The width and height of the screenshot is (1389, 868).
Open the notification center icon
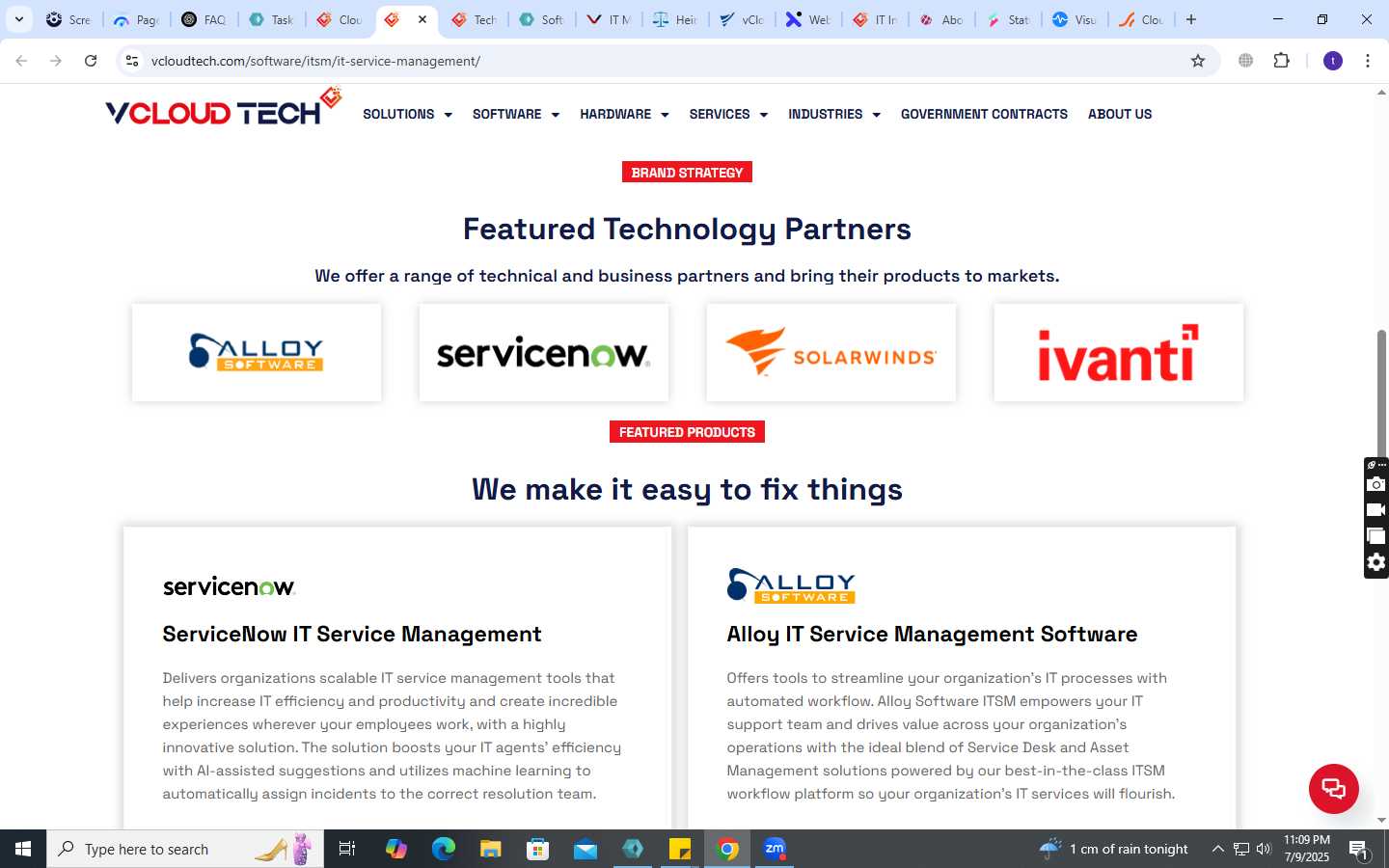pos(1359,850)
